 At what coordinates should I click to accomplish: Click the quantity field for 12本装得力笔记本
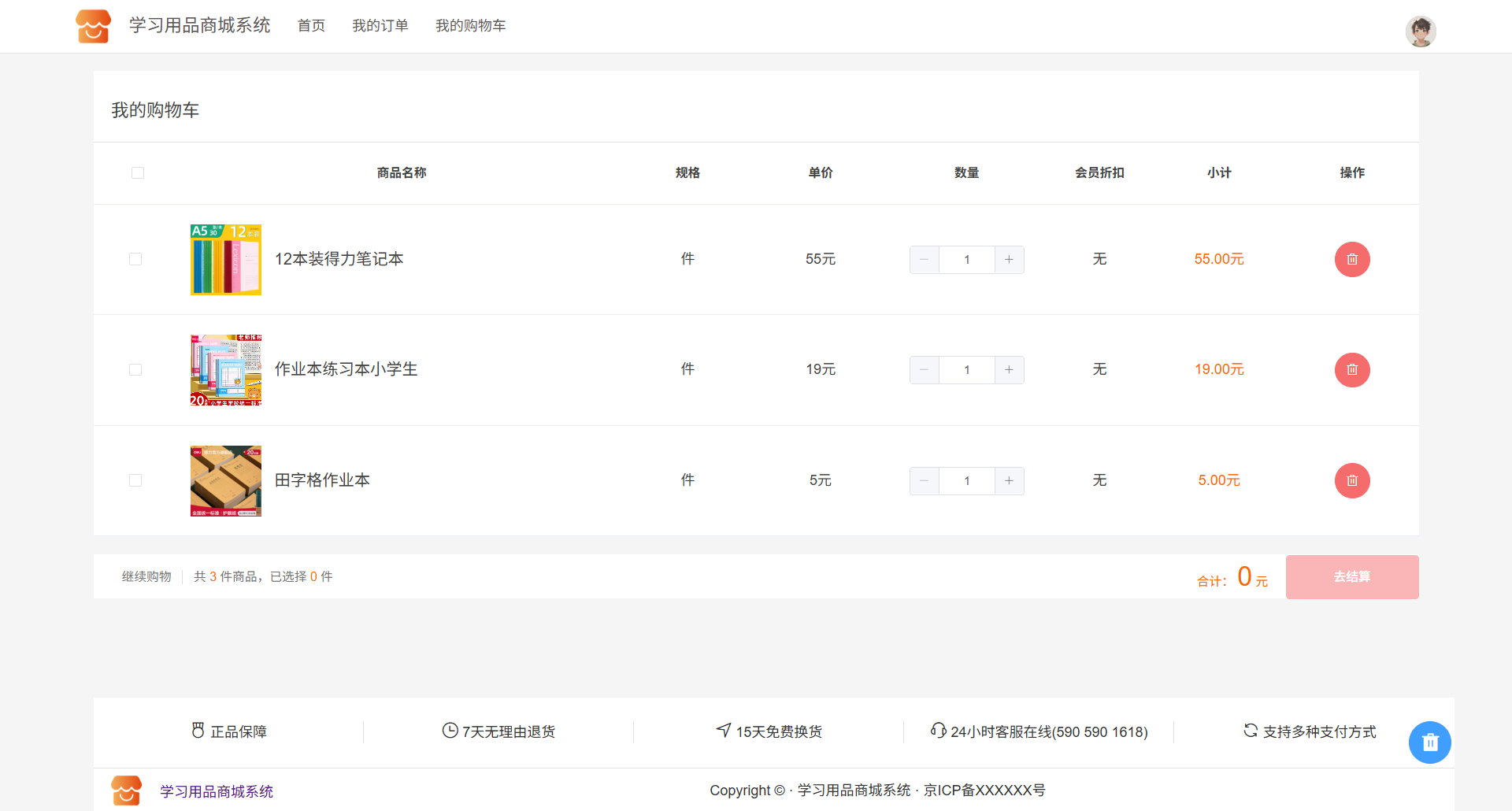coord(966,259)
